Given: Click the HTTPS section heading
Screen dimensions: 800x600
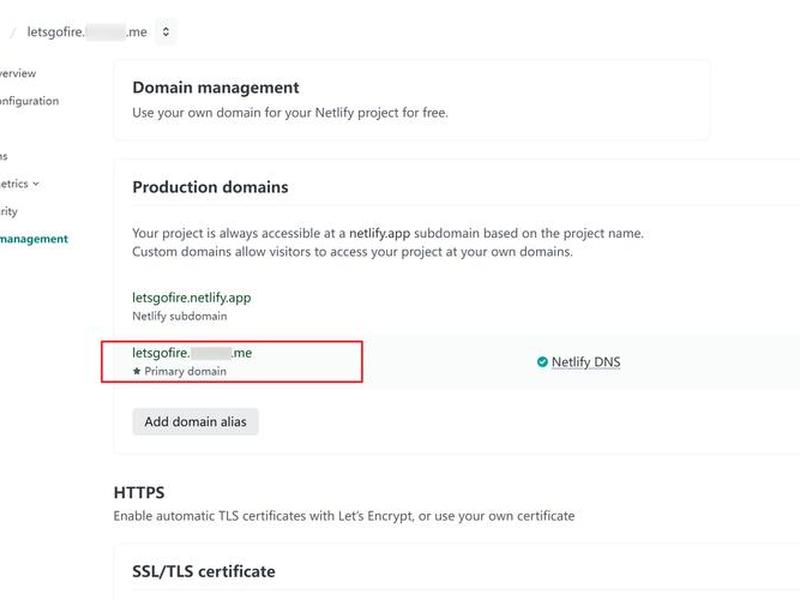Looking at the screenshot, I should click(139, 492).
